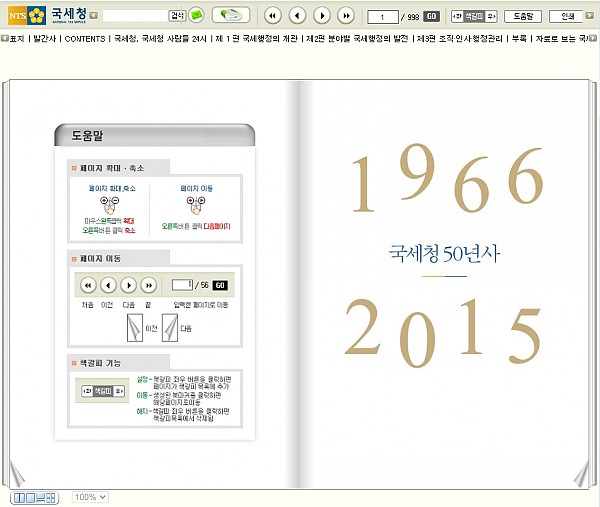Open 제3편 조직·인사행정관리 section
Image resolution: width=600 pixels, height=507 pixels.
[x=459, y=39]
